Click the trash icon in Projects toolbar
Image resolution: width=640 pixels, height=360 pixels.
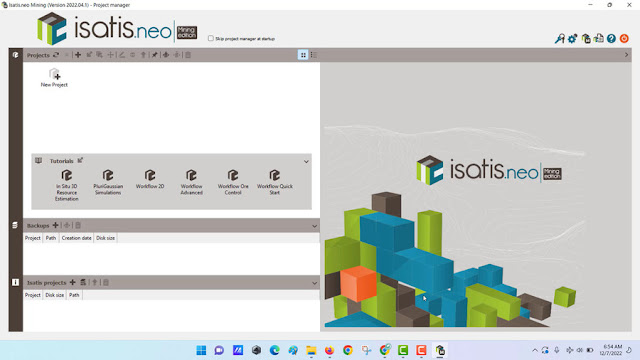(188, 55)
